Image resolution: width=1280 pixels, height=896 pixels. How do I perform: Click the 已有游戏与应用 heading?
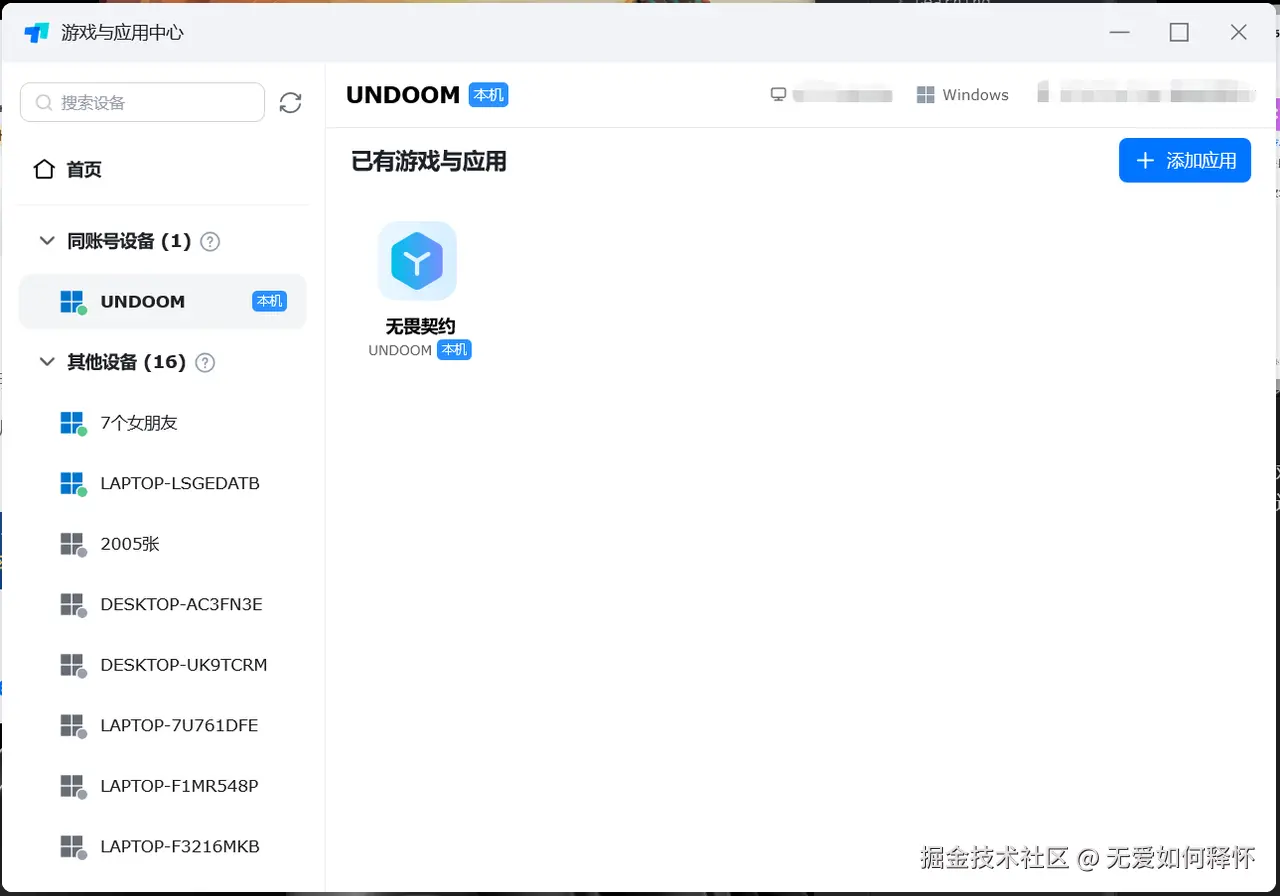pyautogui.click(x=429, y=161)
